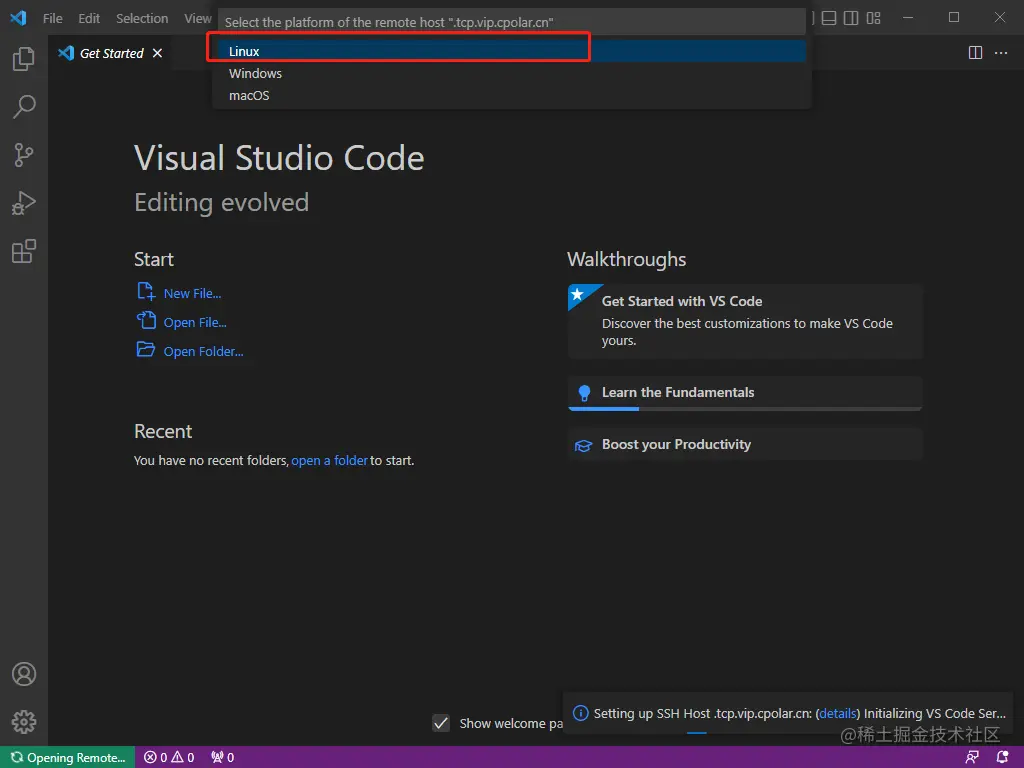1024x768 pixels.
Task: Open the Explorer view in activity bar
Action: coord(24,59)
